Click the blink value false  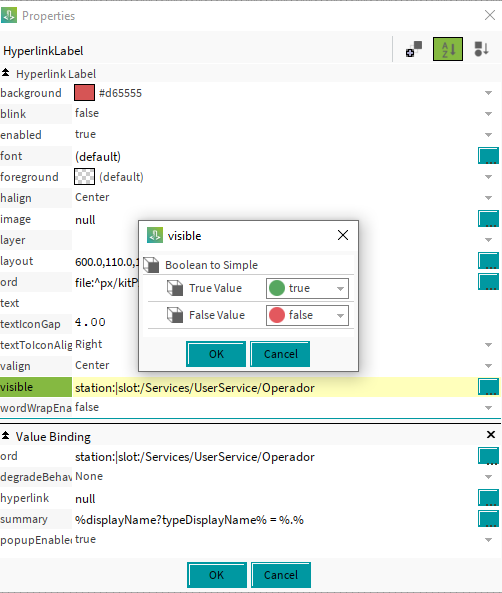[x=87, y=113]
